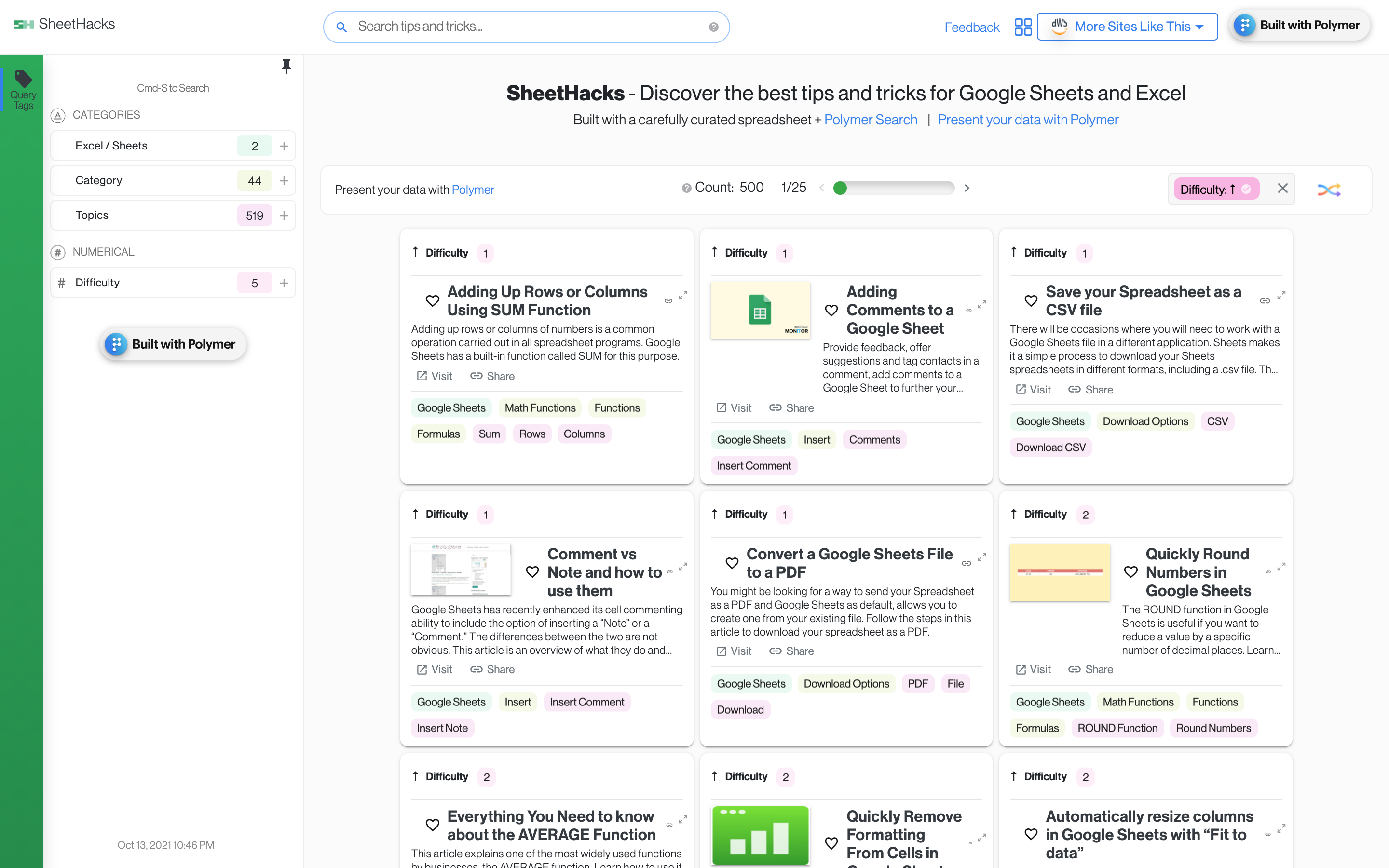Image resolution: width=1389 pixels, height=868 pixels.
Task: Toggle the CSV tag filter
Action: [x=1217, y=421]
